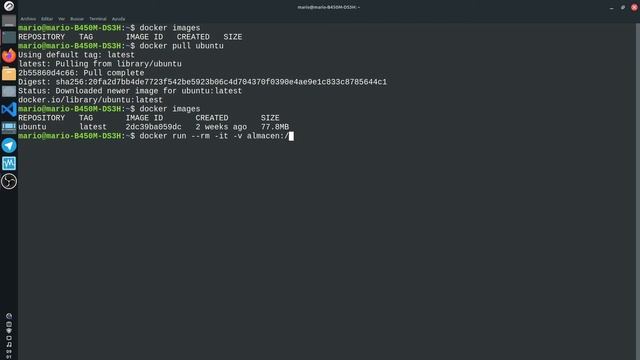
Task: Click the 'docker pull ubuntu' command text
Action: click(x=182, y=46)
